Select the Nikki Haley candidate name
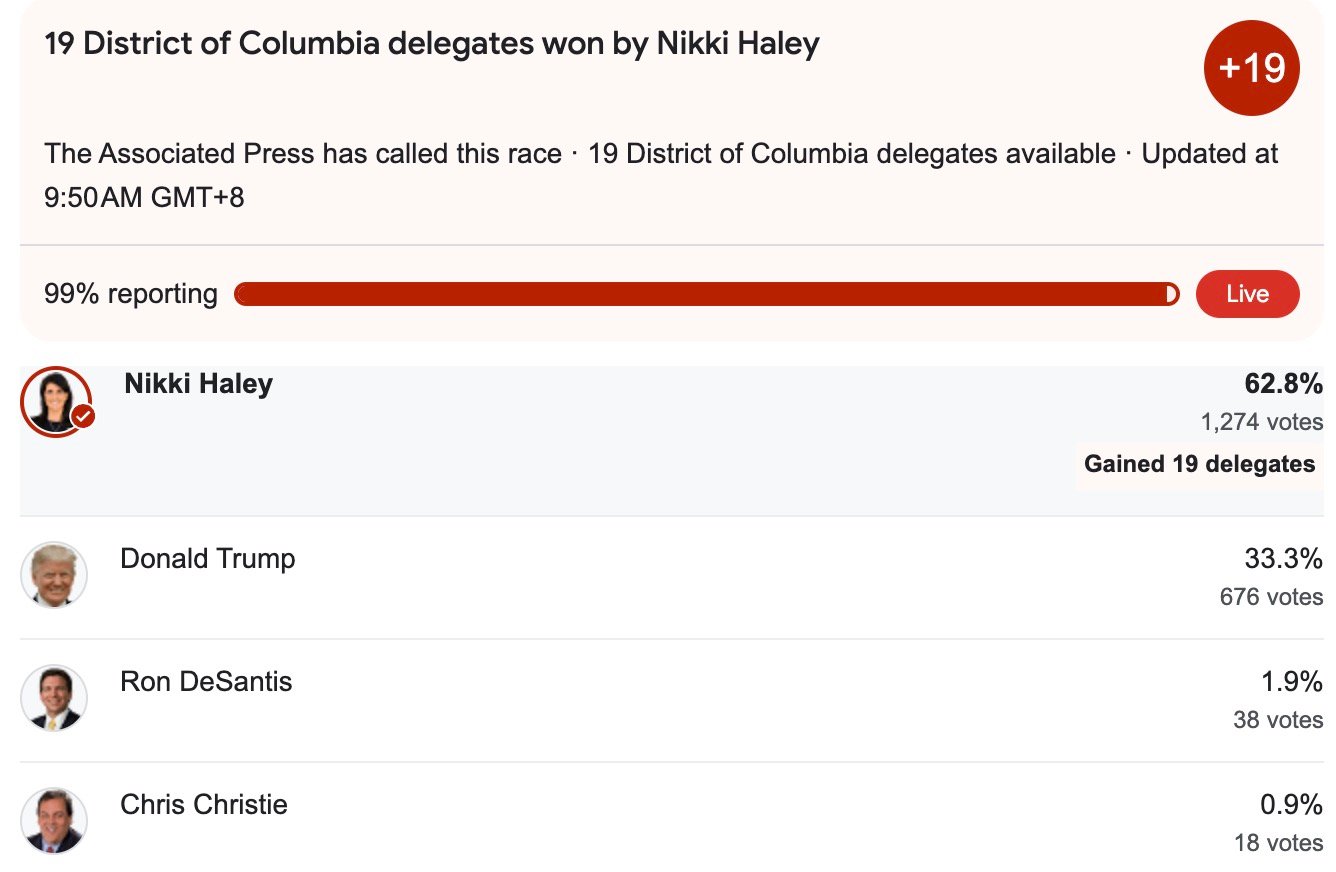Screen dimensions: 1336x872 198,384
